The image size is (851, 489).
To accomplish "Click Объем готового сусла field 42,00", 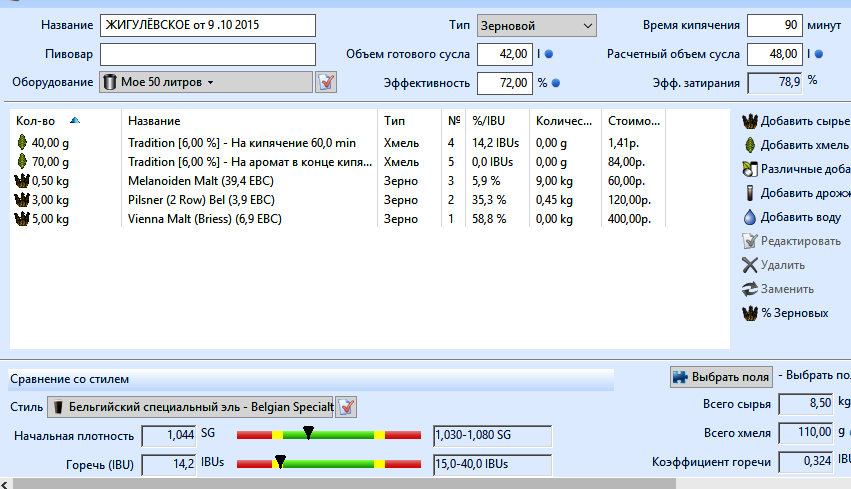I will 505,54.
